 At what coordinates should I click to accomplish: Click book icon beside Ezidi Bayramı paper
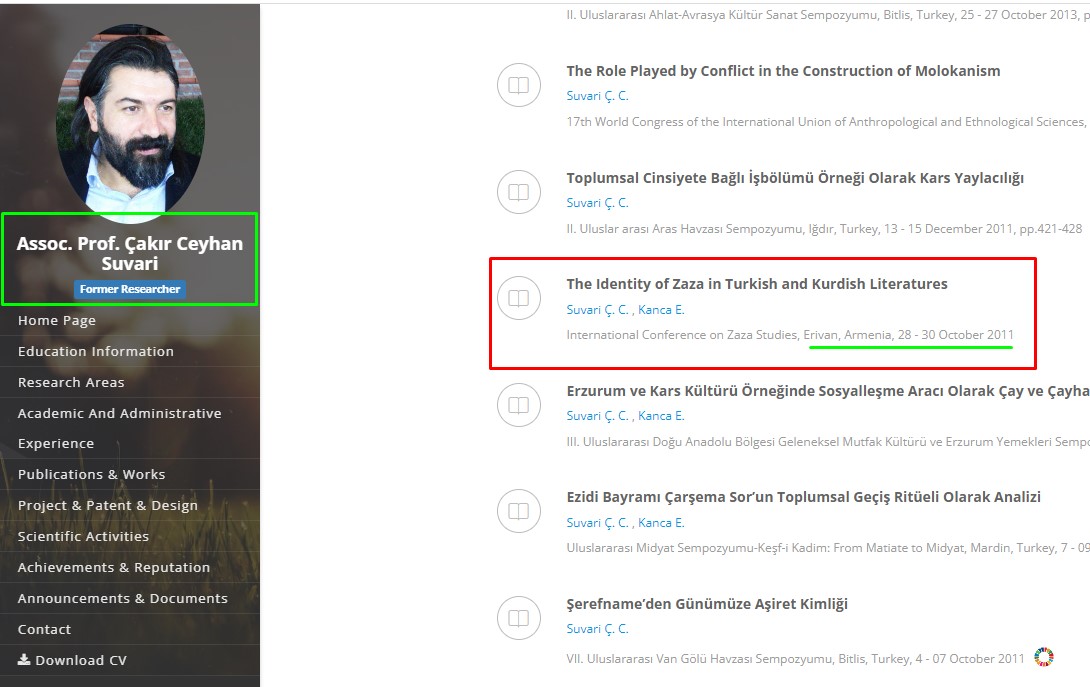coord(518,512)
